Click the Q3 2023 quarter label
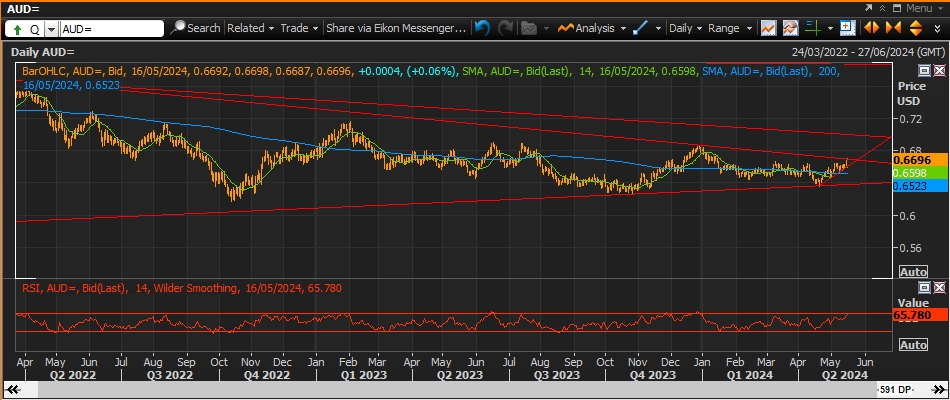This screenshot has height=400, width=950. [x=558, y=375]
